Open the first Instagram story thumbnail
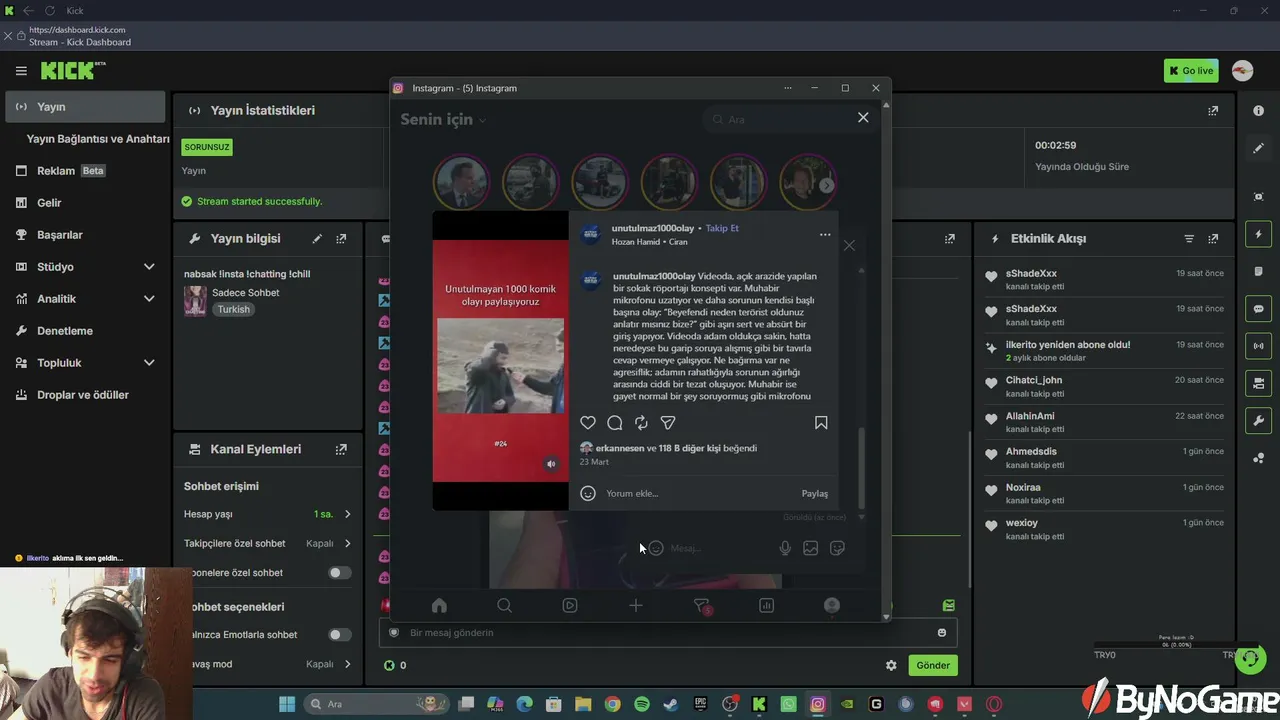Image resolution: width=1280 pixels, height=720 pixels. click(x=461, y=183)
